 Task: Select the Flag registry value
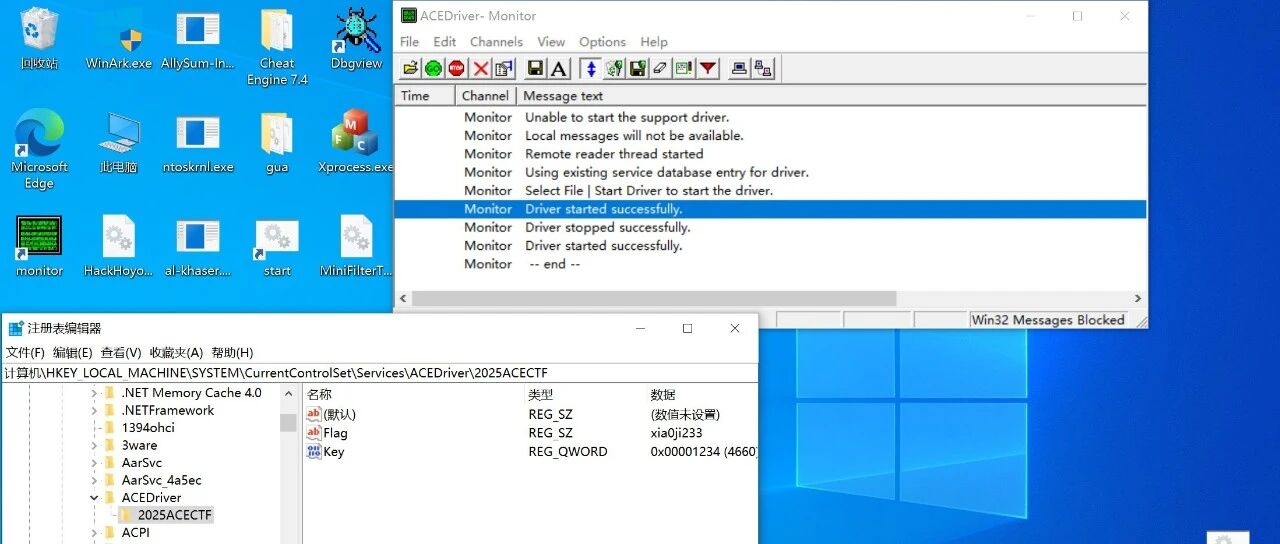[335, 433]
